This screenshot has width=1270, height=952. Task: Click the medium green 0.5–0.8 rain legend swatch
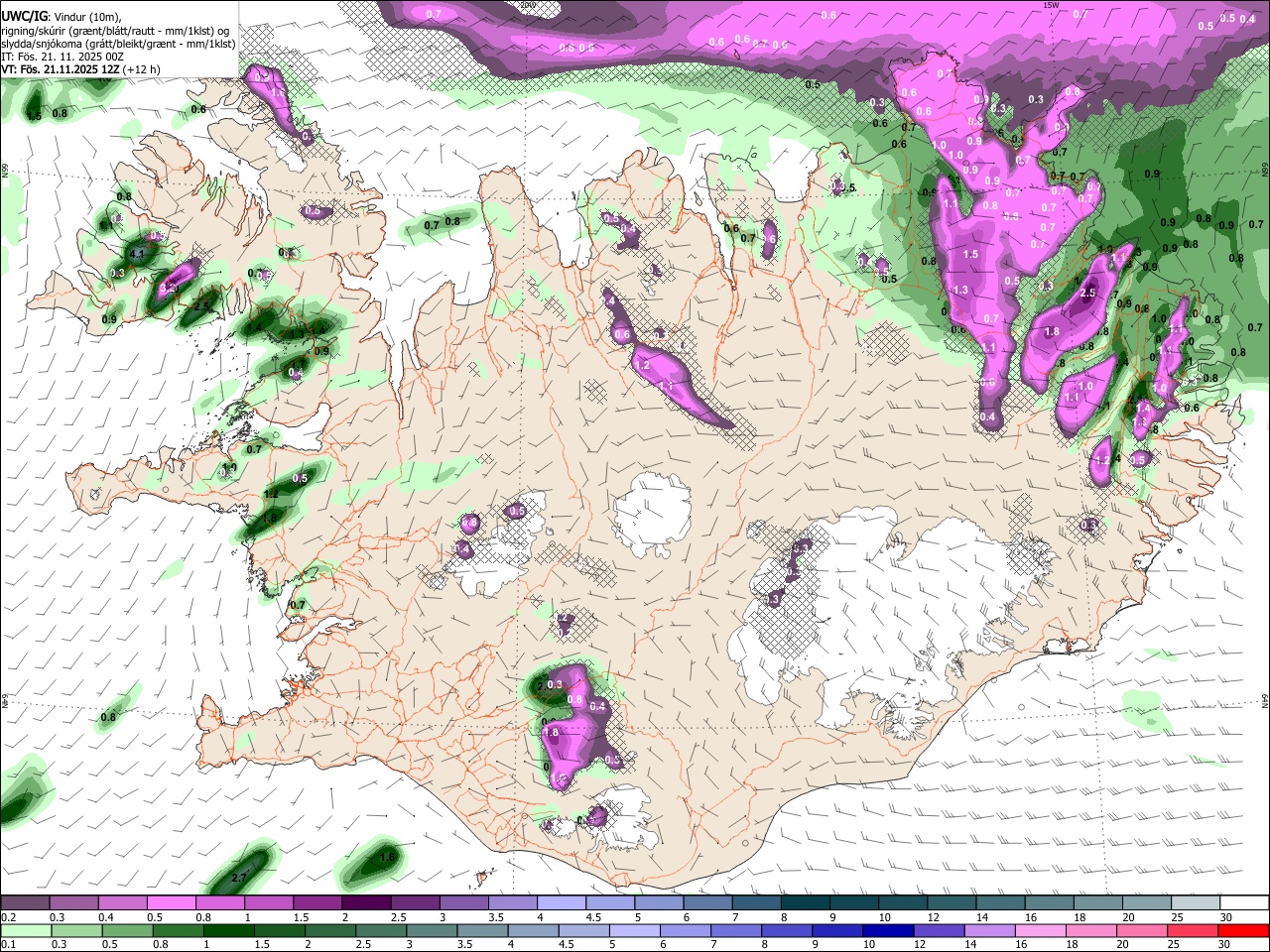127,930
